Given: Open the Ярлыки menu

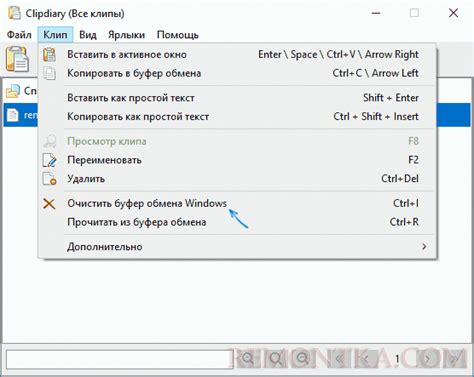Looking at the screenshot, I should tap(126, 35).
